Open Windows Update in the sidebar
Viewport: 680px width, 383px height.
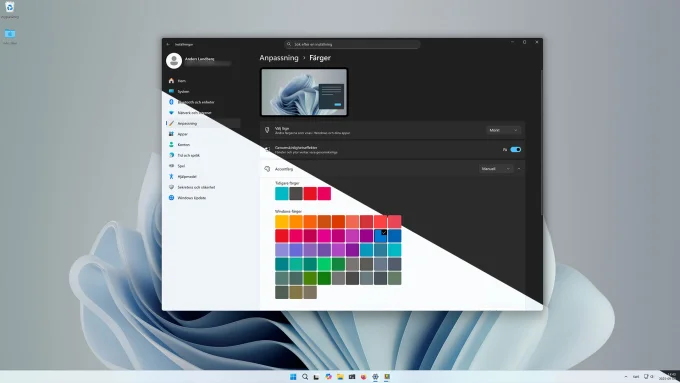(x=203, y=198)
